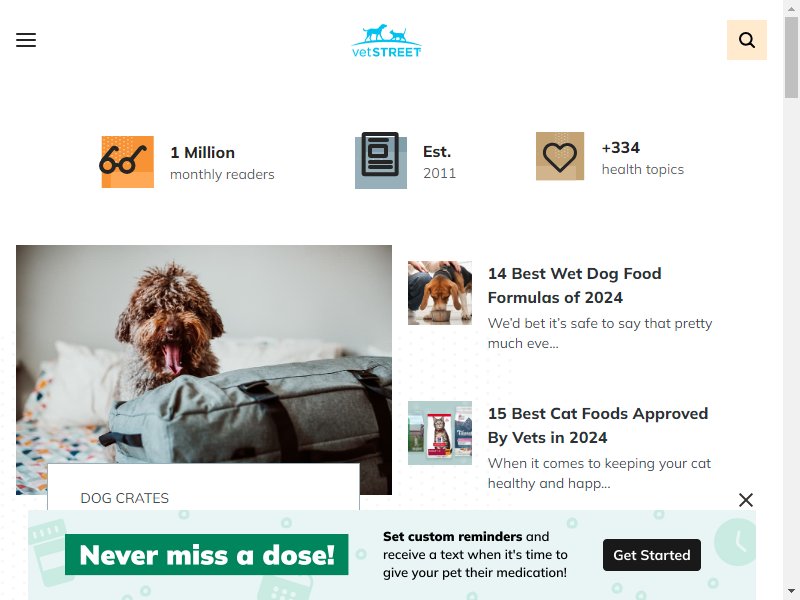Open the search magnifier button
Viewport: 800px width, 600px height.
coord(746,40)
